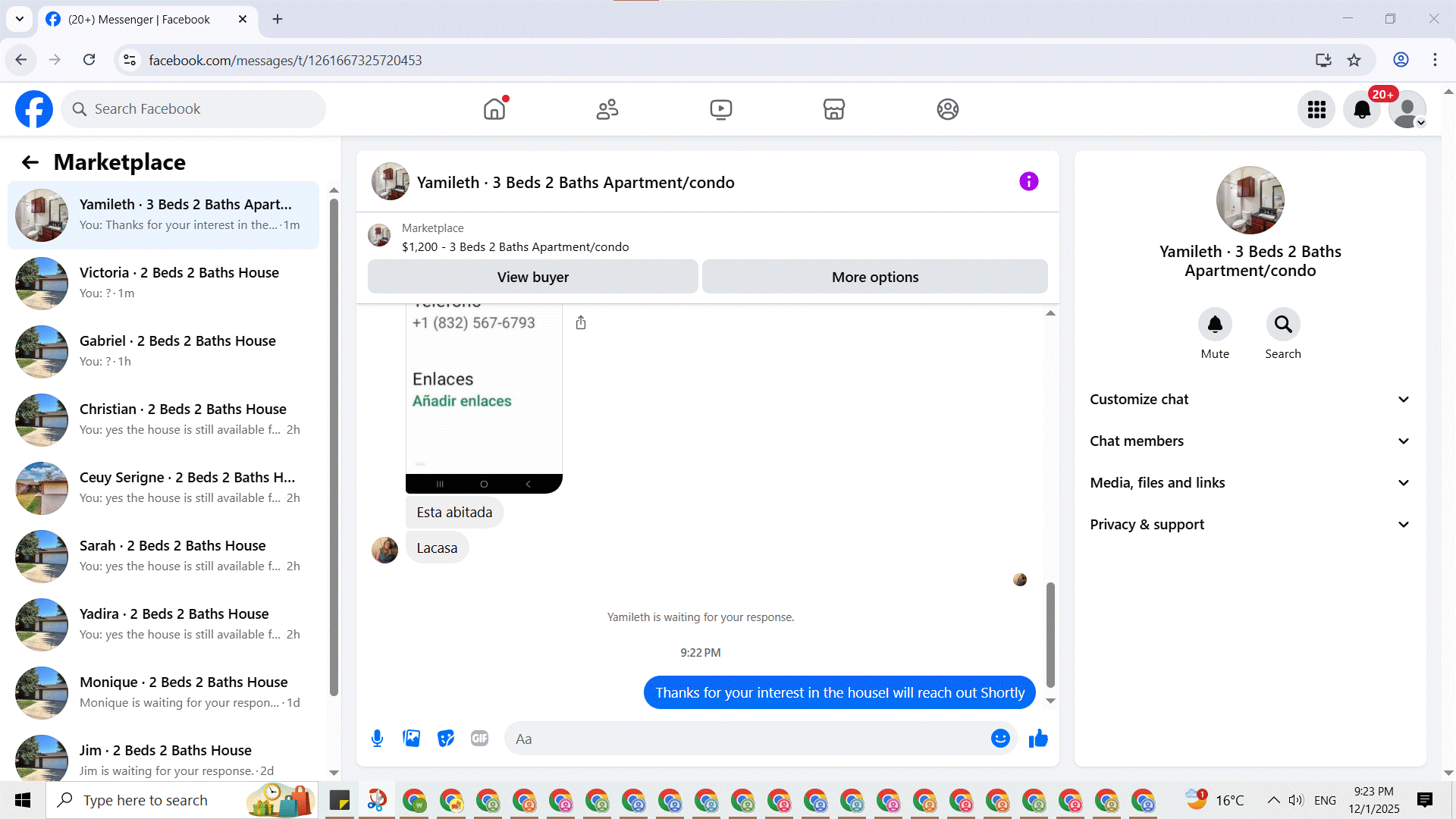Open Ceuy Serigne's house conversation
Screen dimensions: 1456x819
(163, 488)
